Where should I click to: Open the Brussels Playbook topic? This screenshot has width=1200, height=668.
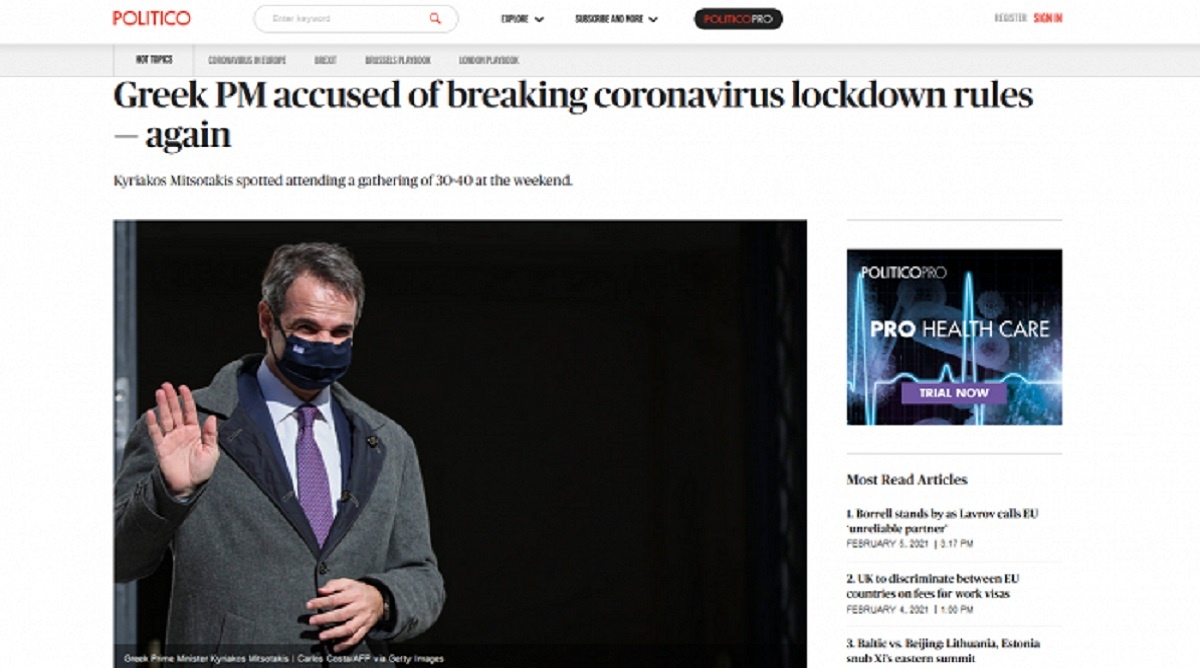tap(398, 60)
